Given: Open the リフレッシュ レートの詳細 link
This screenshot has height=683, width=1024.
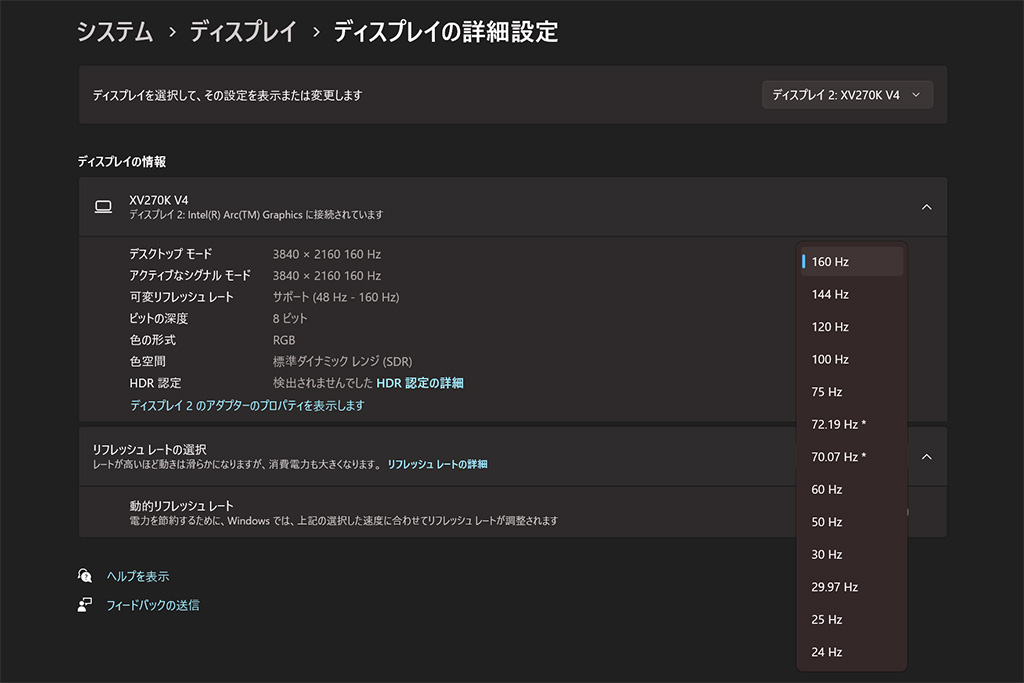Looking at the screenshot, I should (437, 465).
